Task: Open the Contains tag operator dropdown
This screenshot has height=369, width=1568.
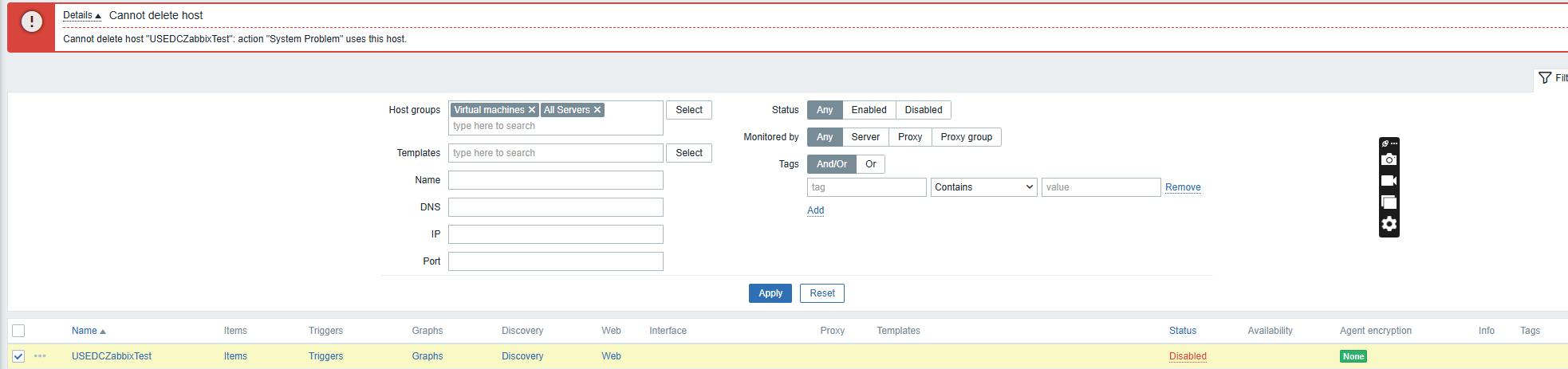Action: click(983, 187)
